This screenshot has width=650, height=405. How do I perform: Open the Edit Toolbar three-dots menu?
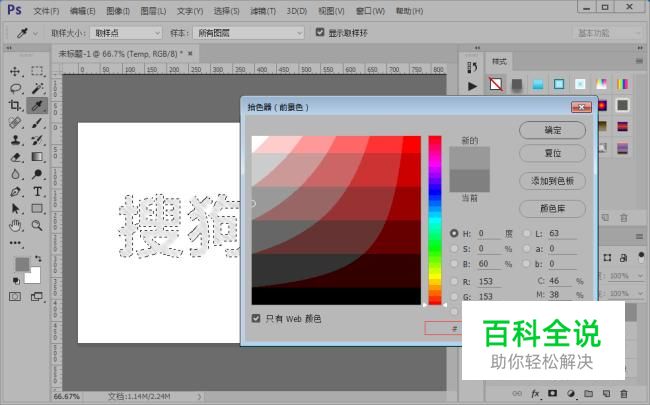coord(15,243)
